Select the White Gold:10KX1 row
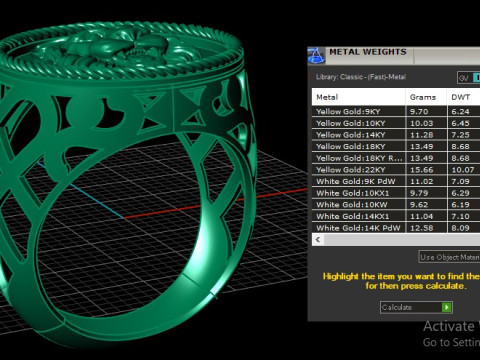This screenshot has height=360, width=480. 396,193
